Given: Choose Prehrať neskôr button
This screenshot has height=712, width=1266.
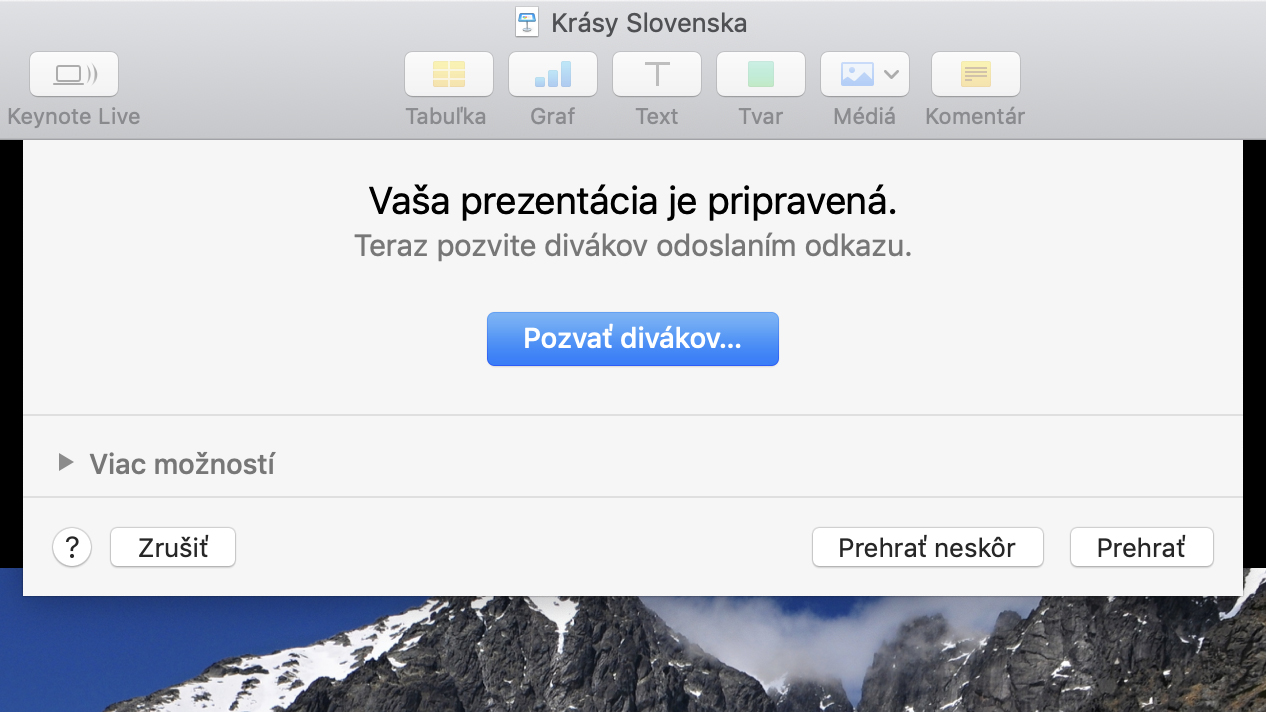Looking at the screenshot, I should pos(928,548).
